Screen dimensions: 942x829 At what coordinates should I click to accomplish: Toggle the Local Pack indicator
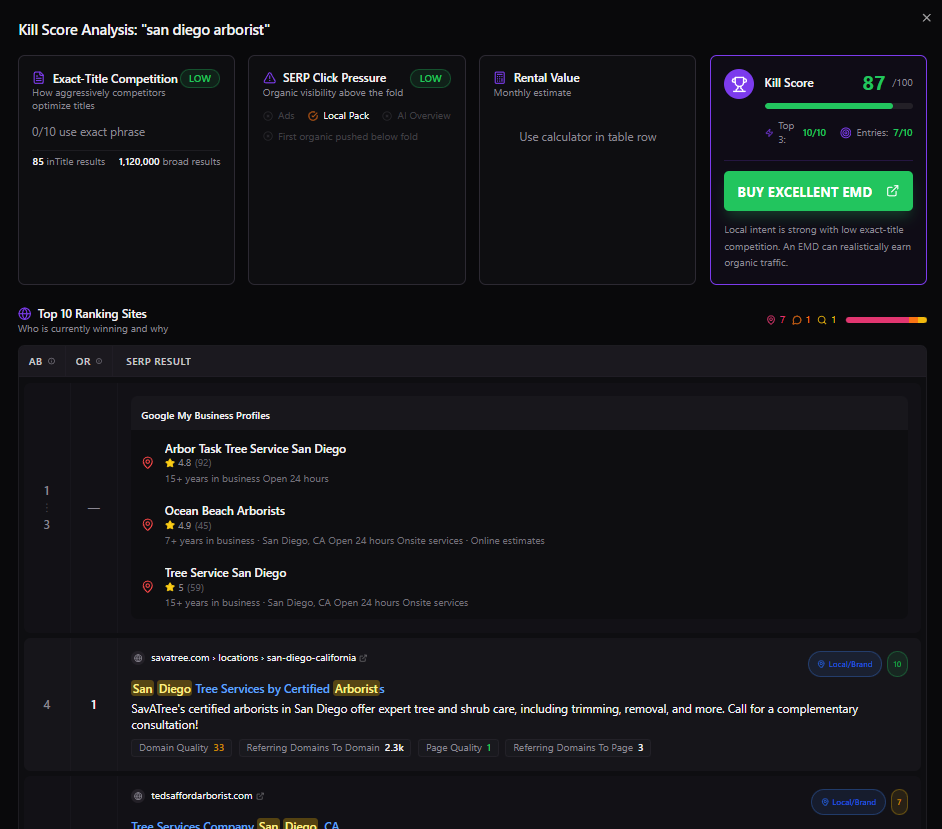[339, 116]
